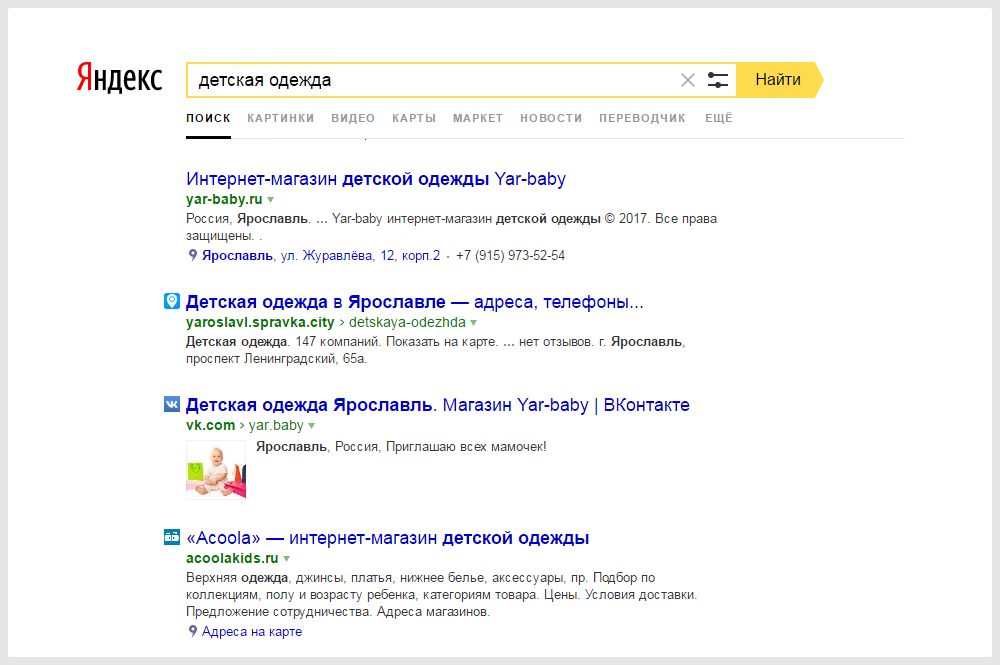Click the Acoola favicon icon
The image size is (1000, 665).
coord(172,537)
